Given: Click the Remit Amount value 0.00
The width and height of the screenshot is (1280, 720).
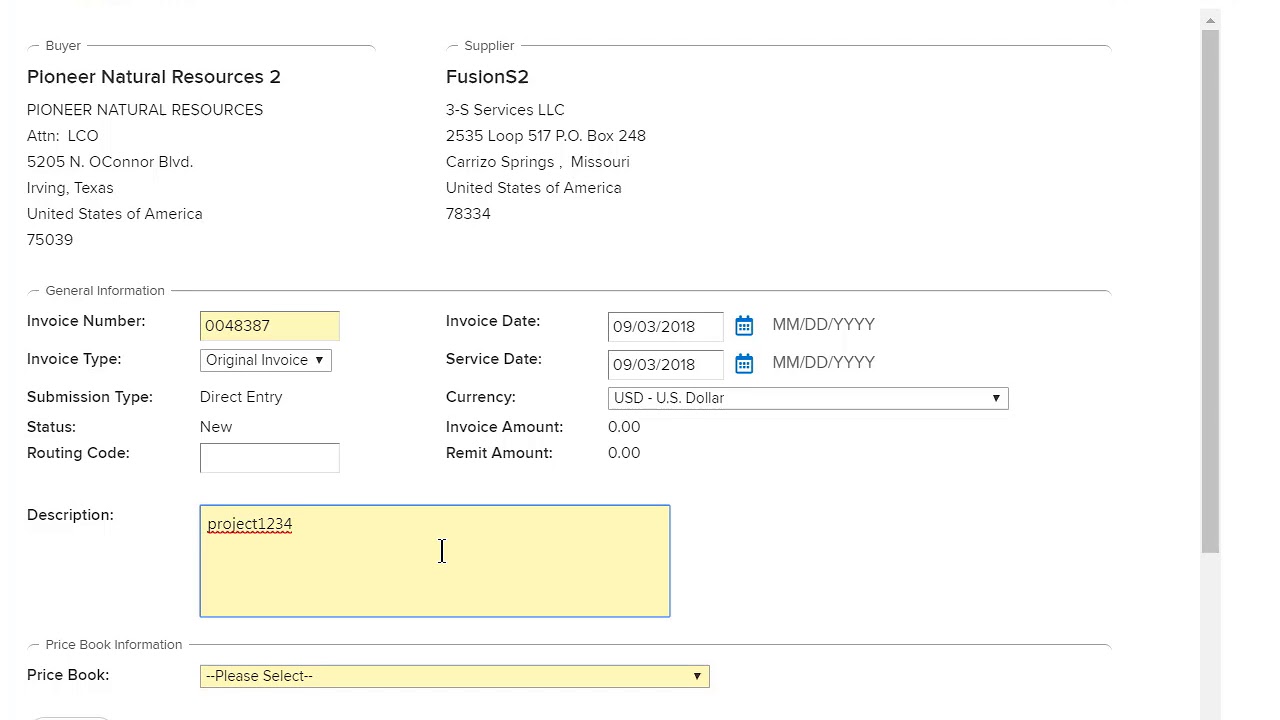Looking at the screenshot, I should 624,453.
